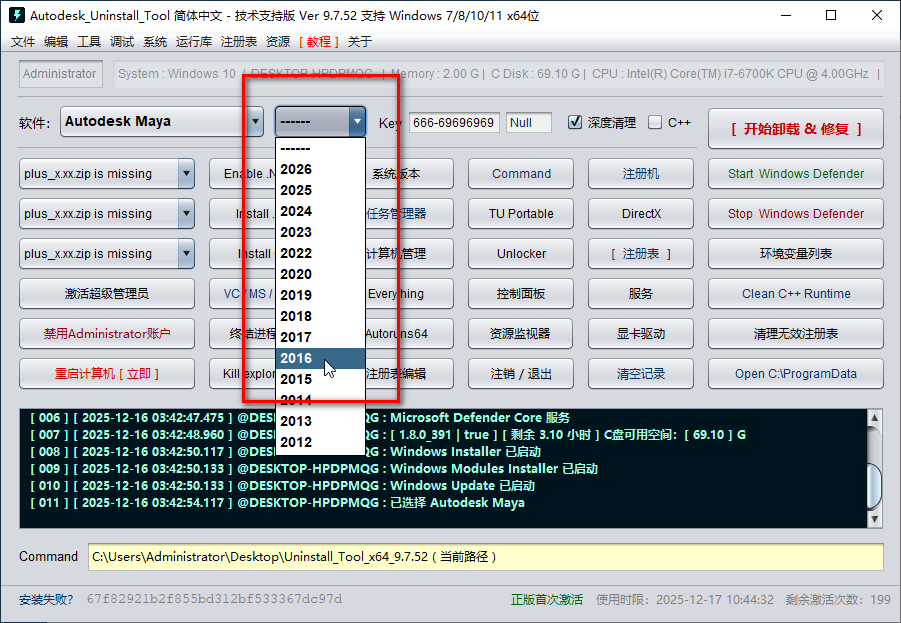Click 激活超级管理员 button
Image resolution: width=901 pixels, height=623 pixels.
tap(107, 294)
